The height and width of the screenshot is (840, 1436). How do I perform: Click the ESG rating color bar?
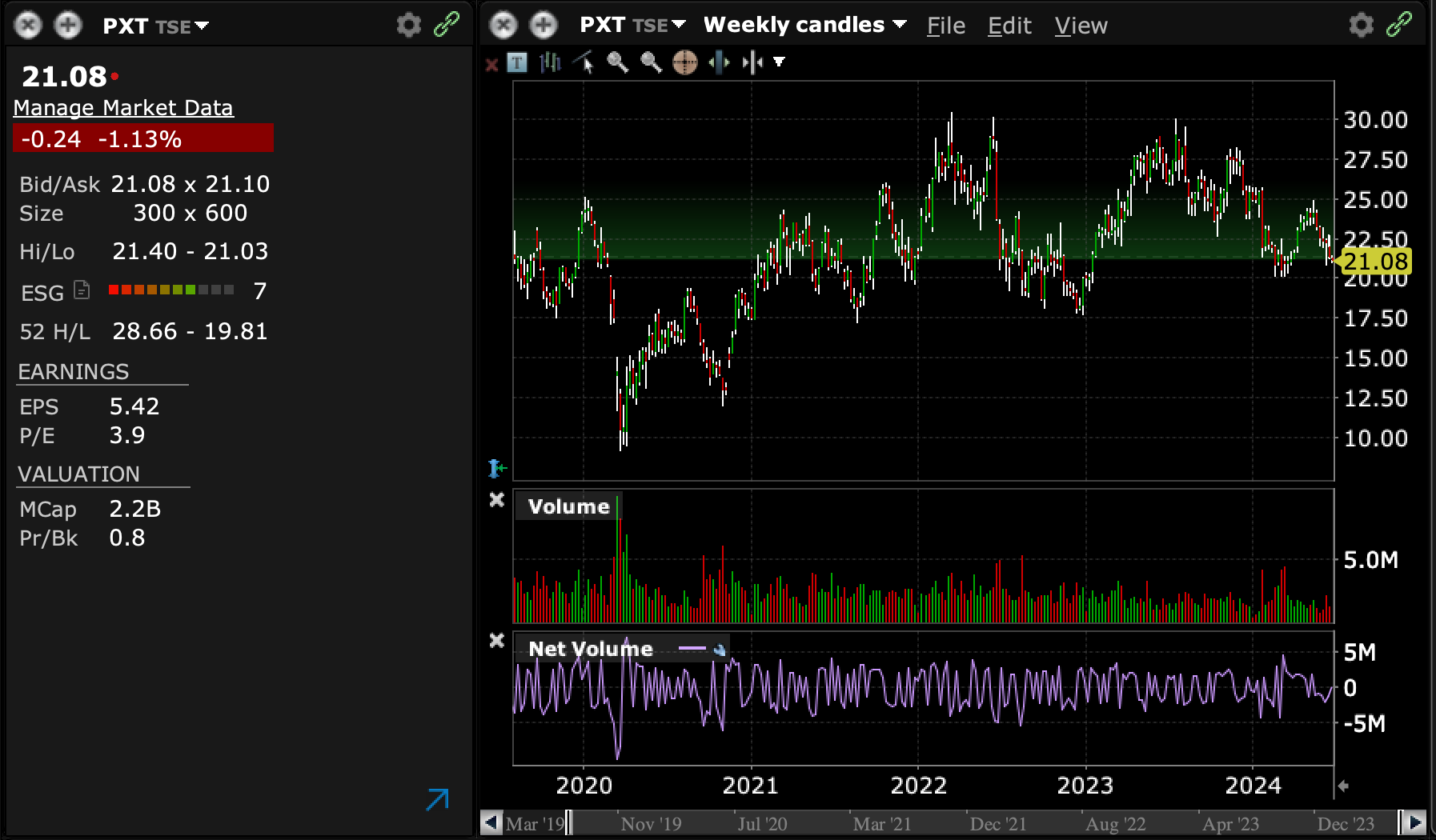[x=172, y=290]
